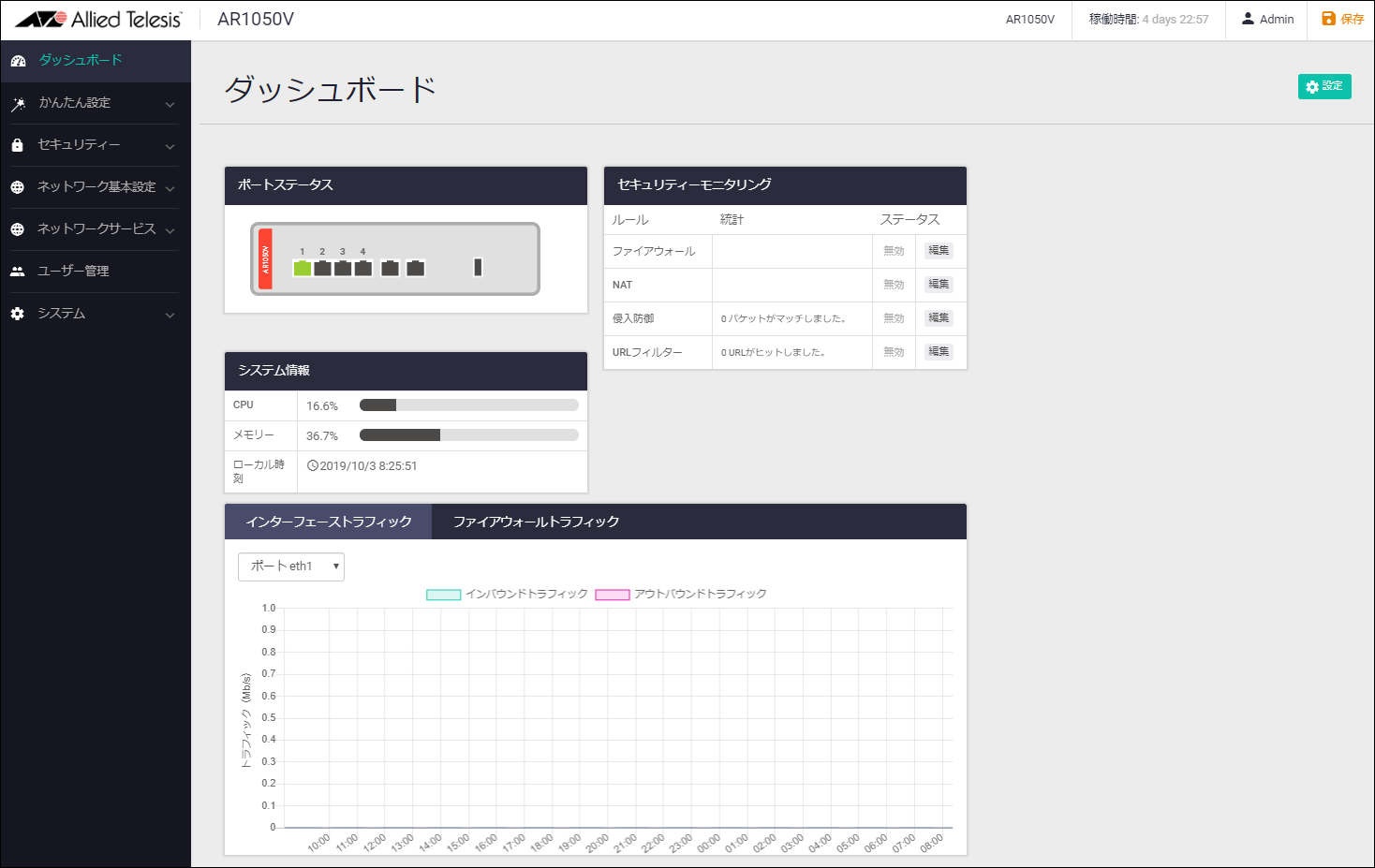Screen dimensions: 1375x868
Task: Open the port eth1 dropdown selector
Action: pyautogui.click(x=291, y=566)
